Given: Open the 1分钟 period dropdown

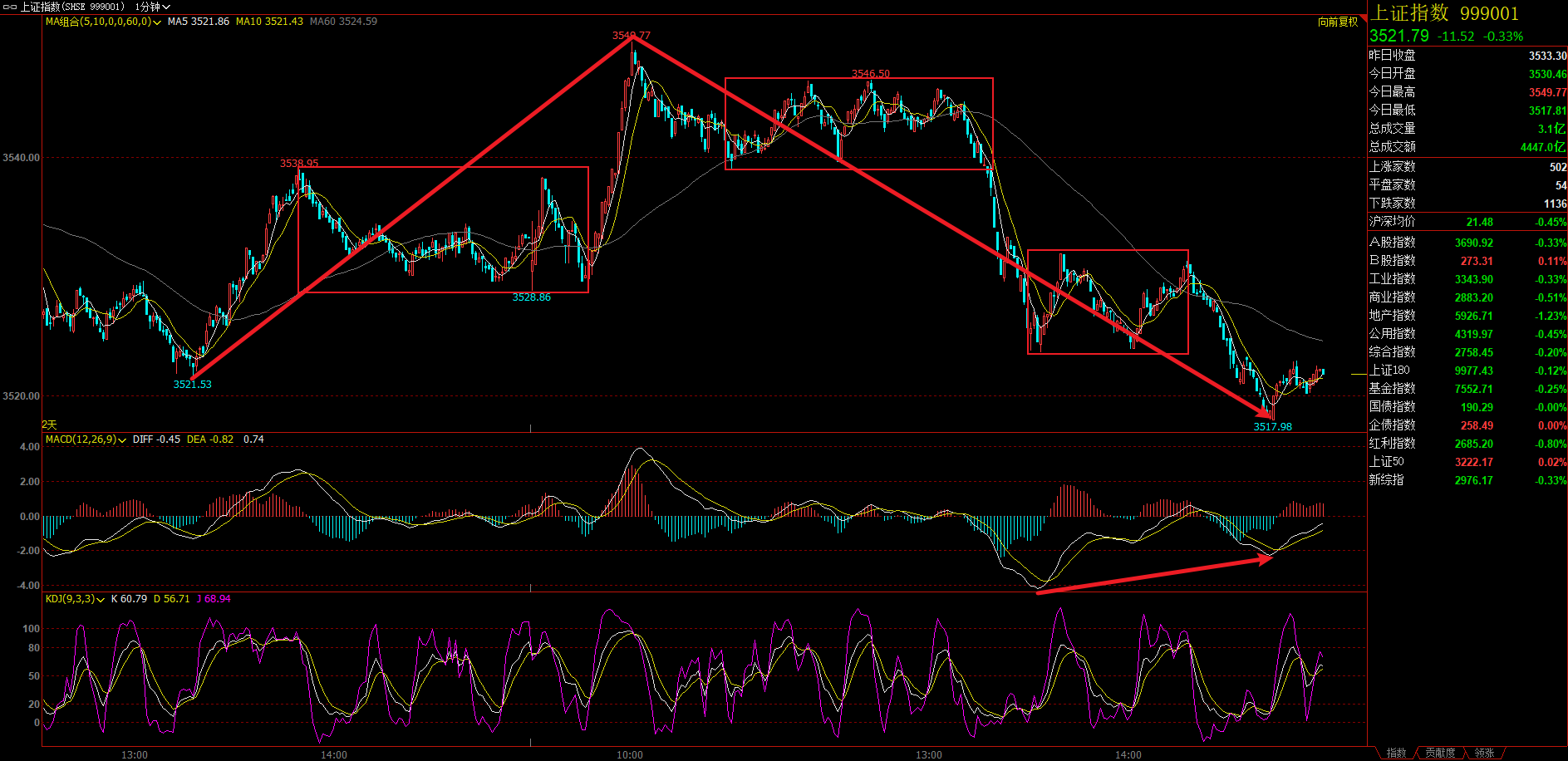Looking at the screenshot, I should point(153,7).
